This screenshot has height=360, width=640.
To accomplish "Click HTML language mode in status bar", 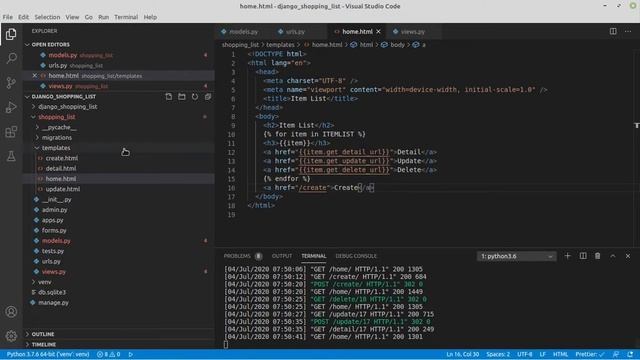I will (x=560, y=354).
